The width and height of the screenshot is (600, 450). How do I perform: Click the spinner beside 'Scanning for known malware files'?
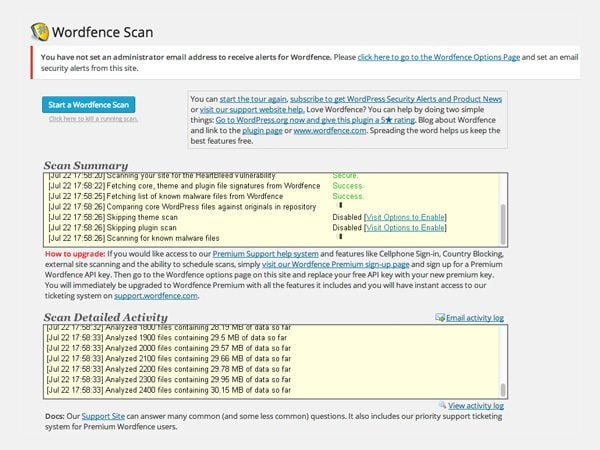click(x=340, y=237)
